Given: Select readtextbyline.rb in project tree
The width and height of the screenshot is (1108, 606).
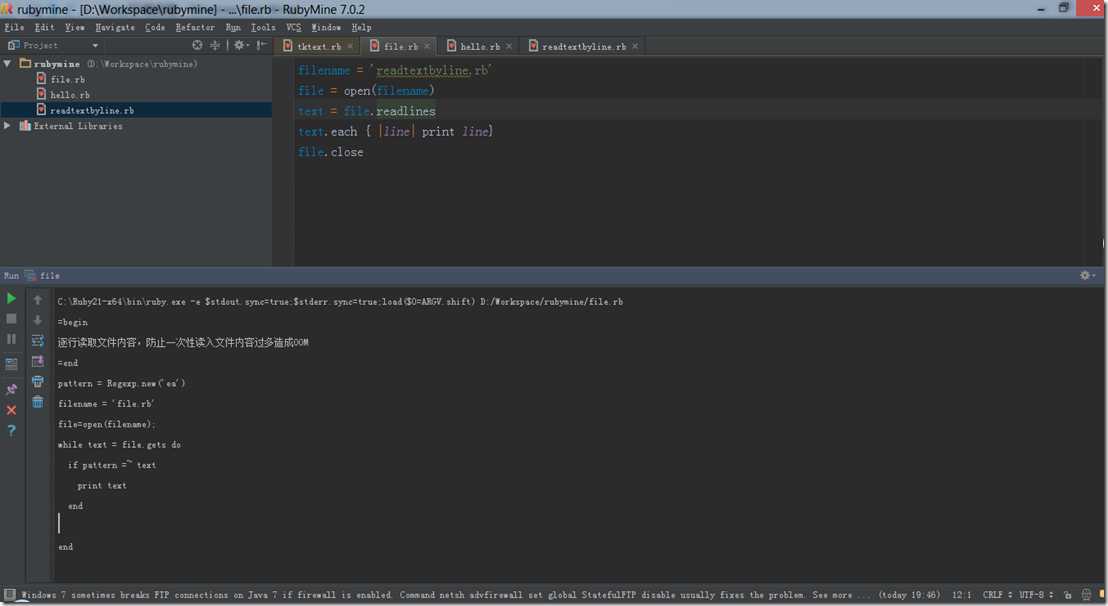Looking at the screenshot, I should [91, 110].
